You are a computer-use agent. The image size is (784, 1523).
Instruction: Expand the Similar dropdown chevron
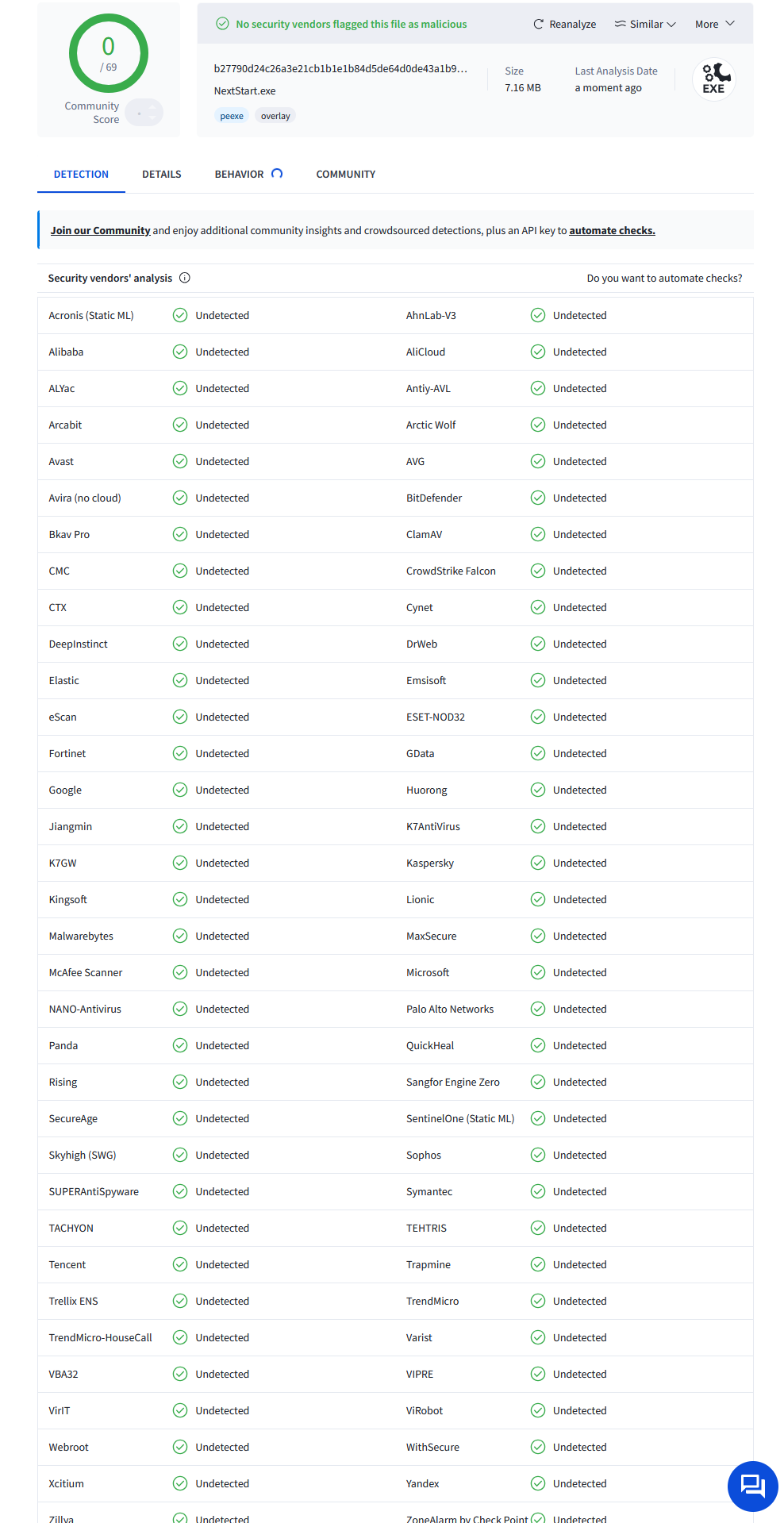(671, 25)
